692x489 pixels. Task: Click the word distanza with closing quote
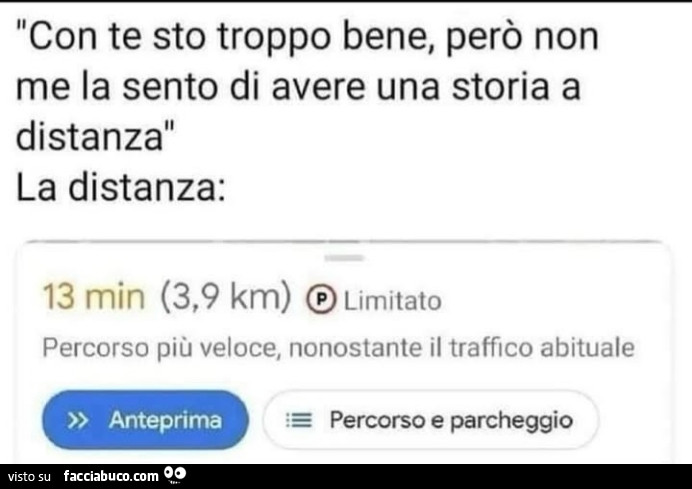click(x=96, y=136)
